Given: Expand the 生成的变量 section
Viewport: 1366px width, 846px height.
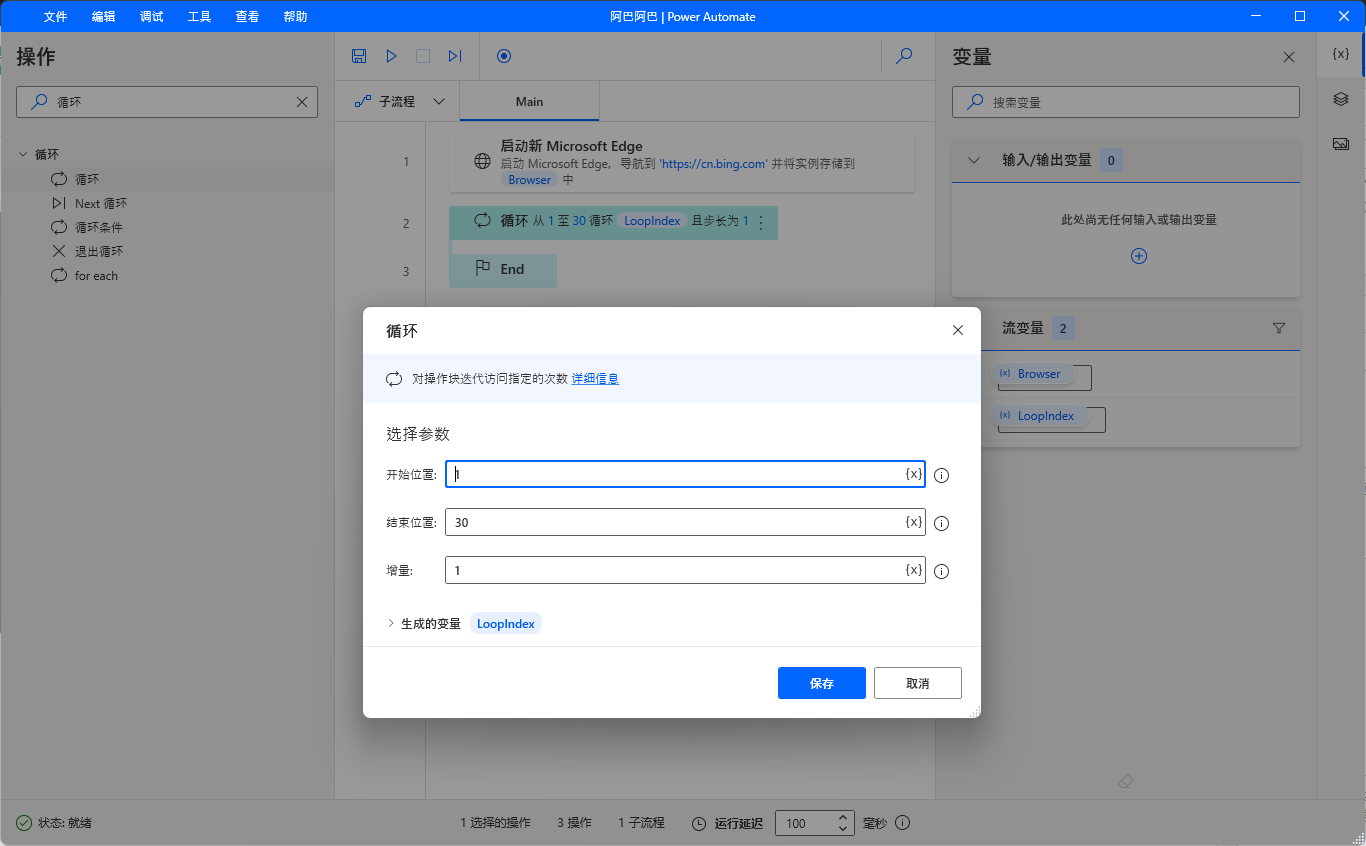Looking at the screenshot, I should (391, 623).
